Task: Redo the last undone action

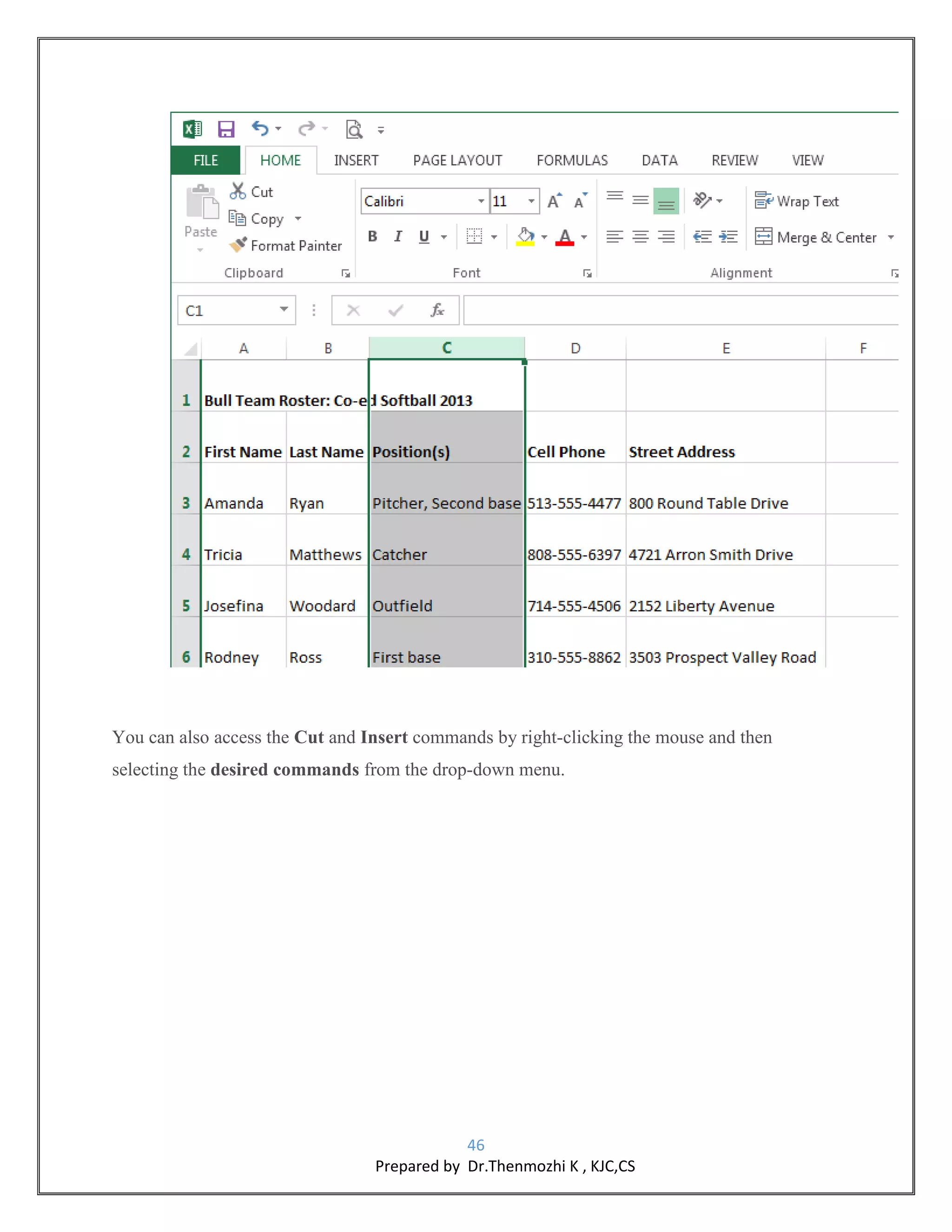Action: pos(306,129)
